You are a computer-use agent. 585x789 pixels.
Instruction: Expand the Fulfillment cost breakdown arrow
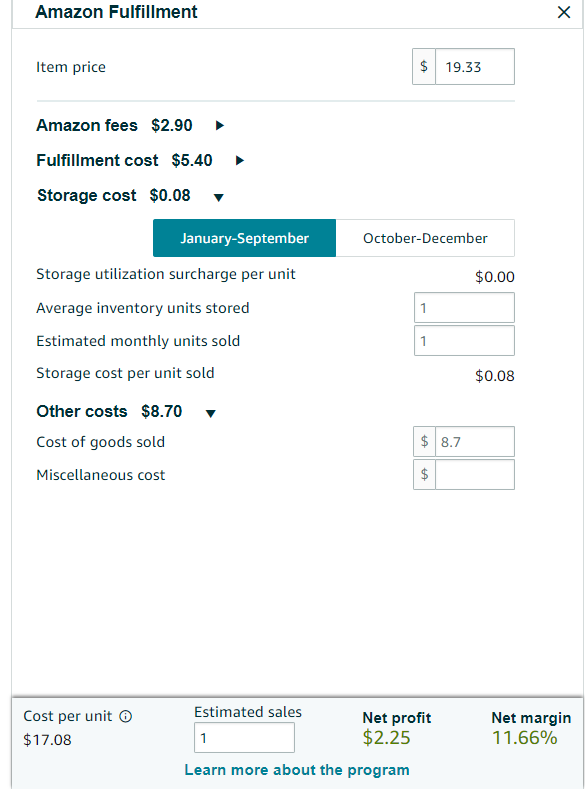239,161
